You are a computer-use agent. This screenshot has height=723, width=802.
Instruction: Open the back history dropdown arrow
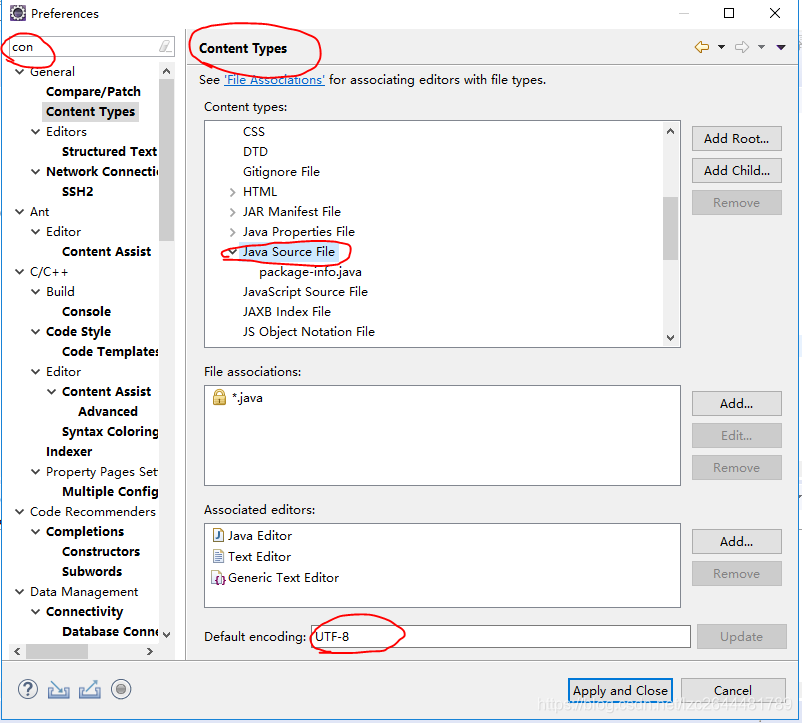tap(721, 47)
